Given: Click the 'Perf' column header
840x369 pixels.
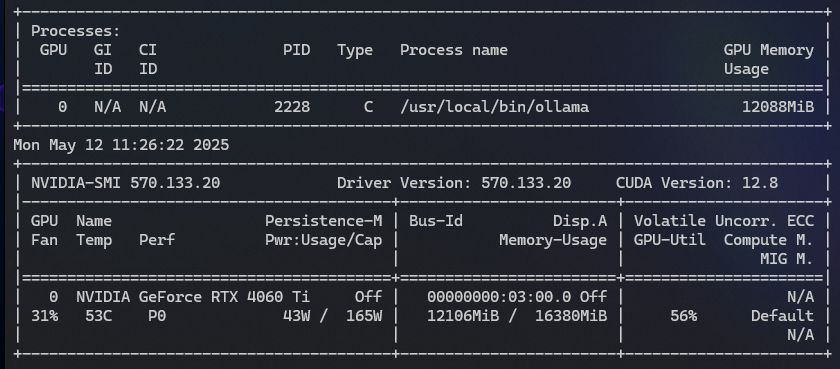Looking at the screenshot, I should 157,240.
